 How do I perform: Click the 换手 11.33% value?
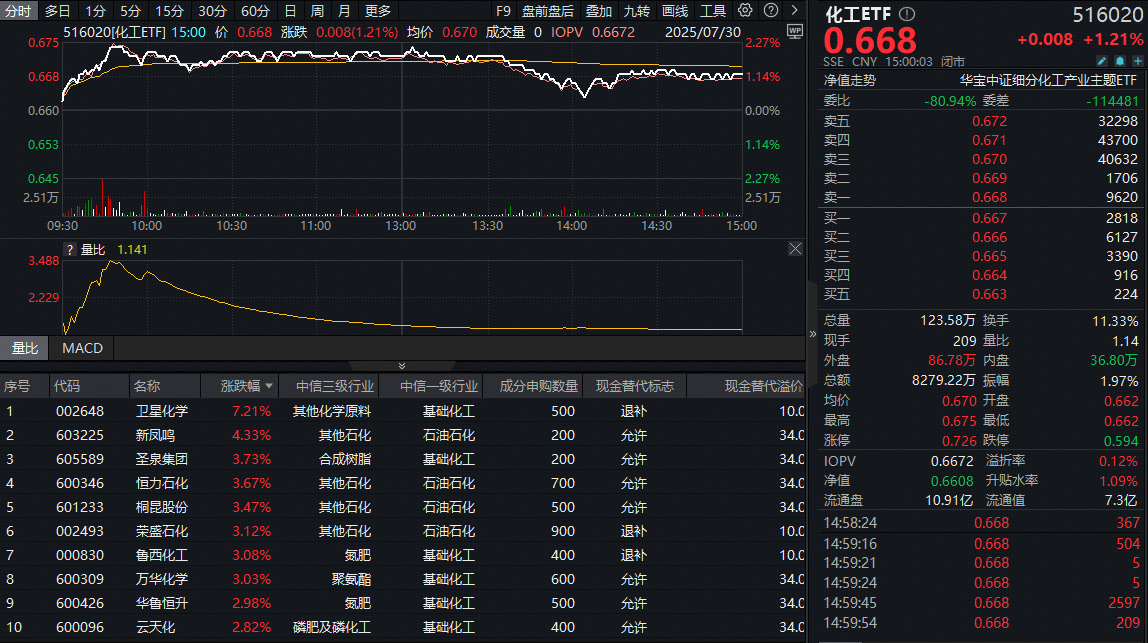pyautogui.click(x=1115, y=321)
